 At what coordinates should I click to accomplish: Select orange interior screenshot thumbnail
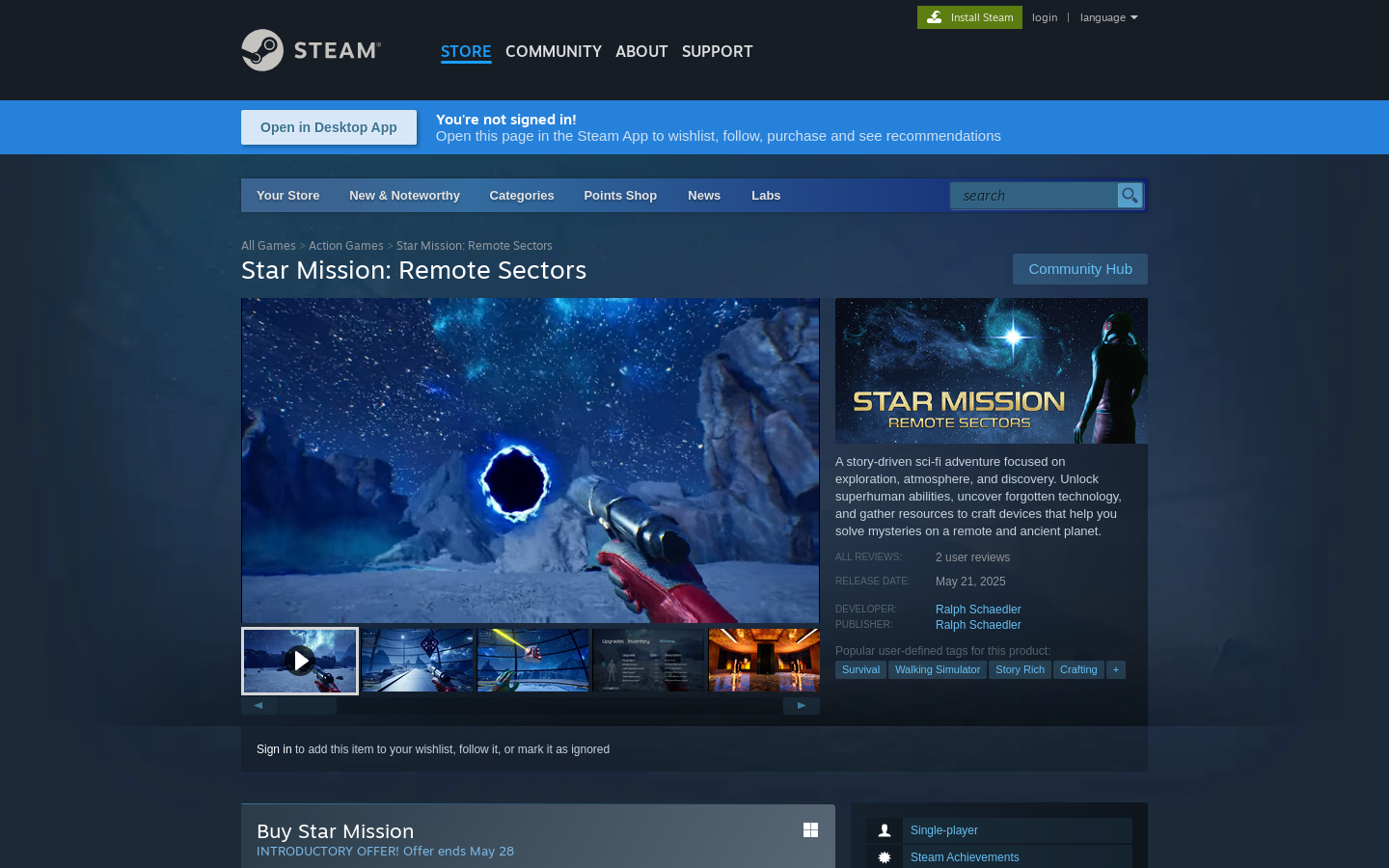(764, 661)
